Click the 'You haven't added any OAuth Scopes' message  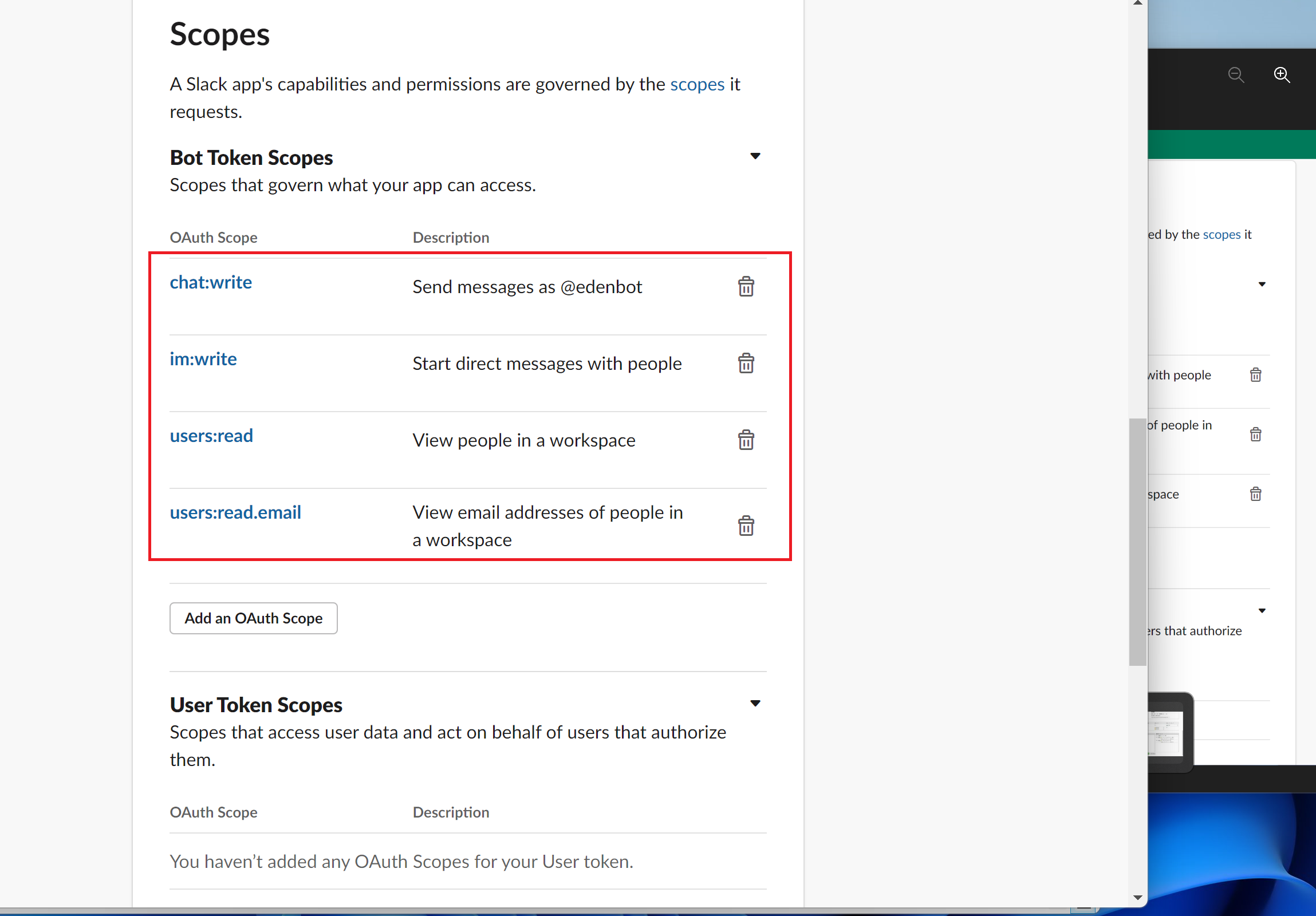tap(402, 862)
